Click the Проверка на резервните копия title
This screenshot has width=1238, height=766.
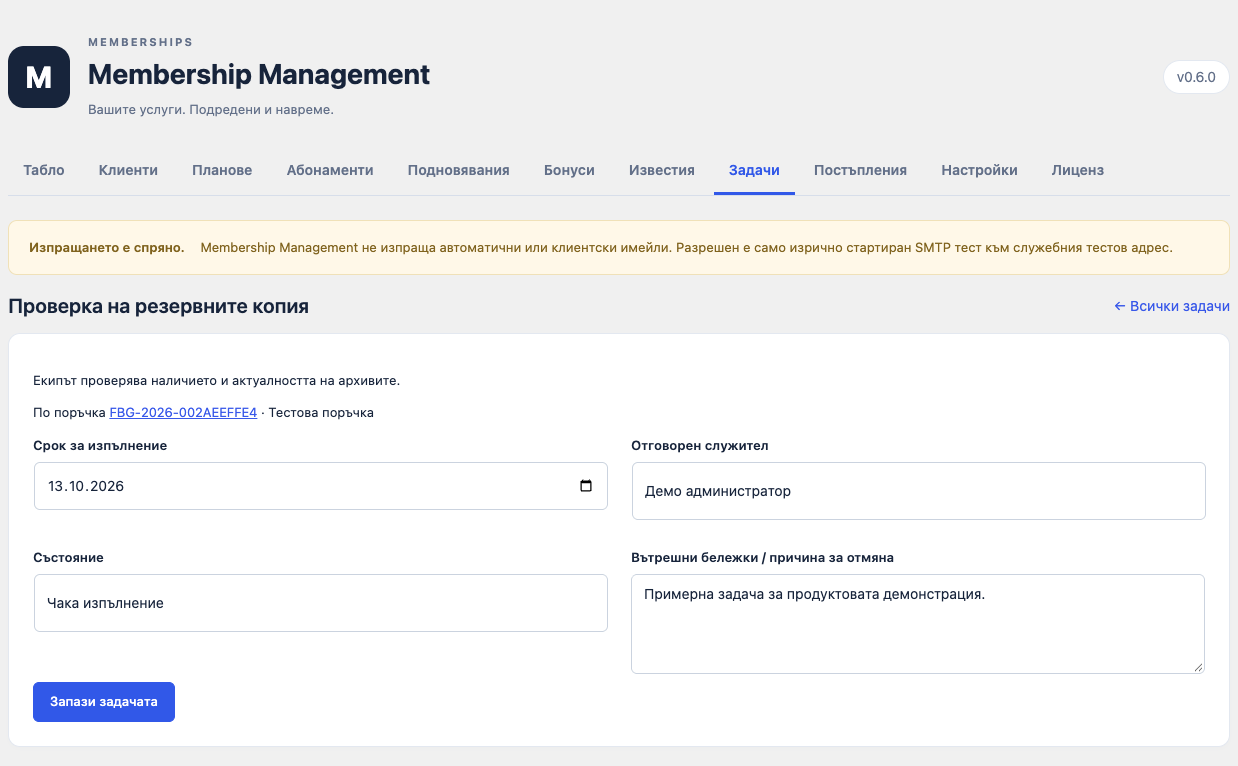click(x=158, y=306)
